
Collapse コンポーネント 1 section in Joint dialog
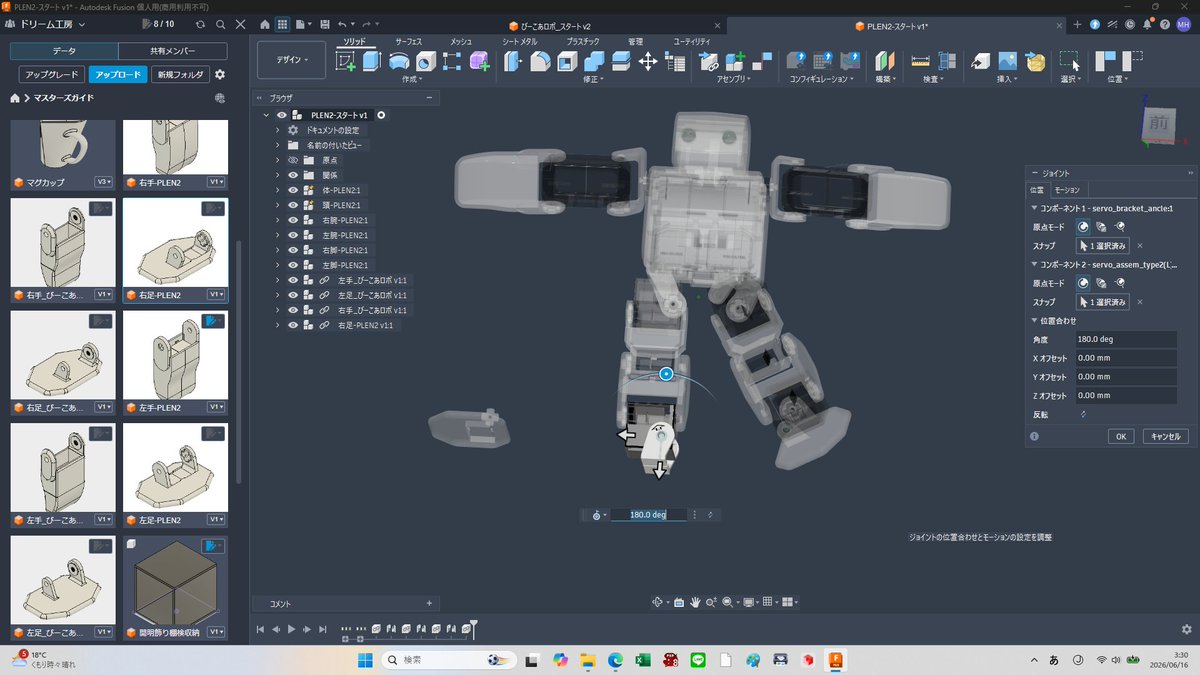[x=1034, y=208]
